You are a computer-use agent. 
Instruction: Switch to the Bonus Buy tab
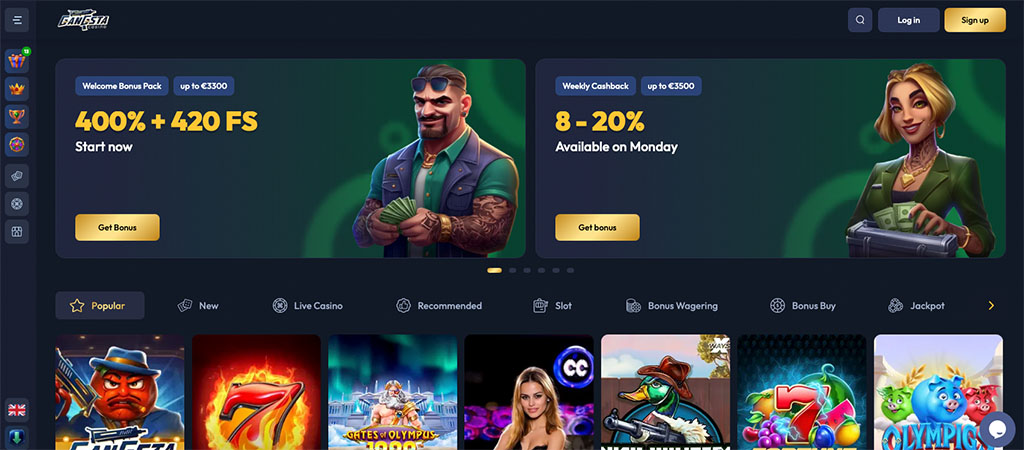(x=803, y=306)
